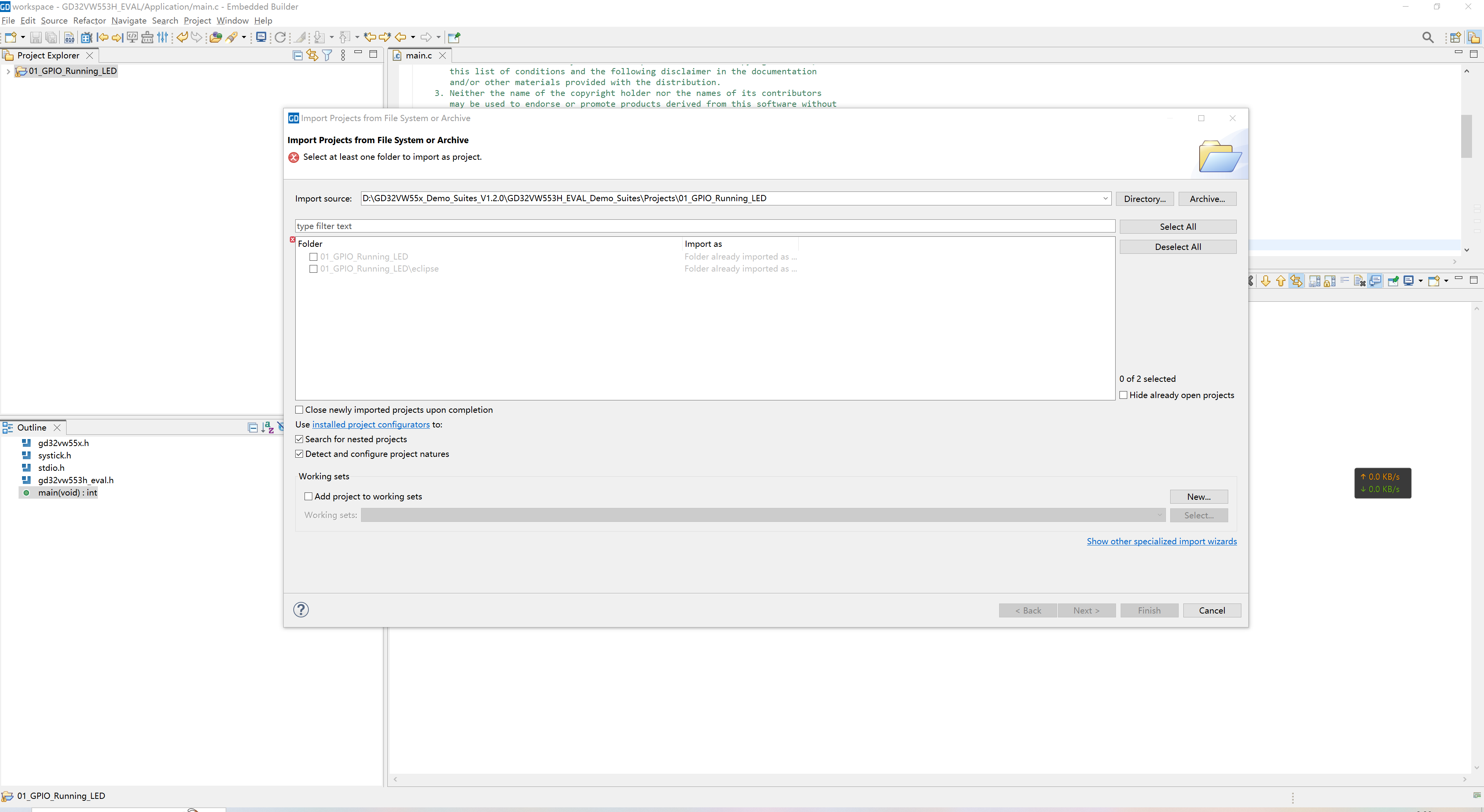Image resolution: width=1484 pixels, height=812 pixels.
Task: Open the Import source path dropdown
Action: click(x=1106, y=198)
